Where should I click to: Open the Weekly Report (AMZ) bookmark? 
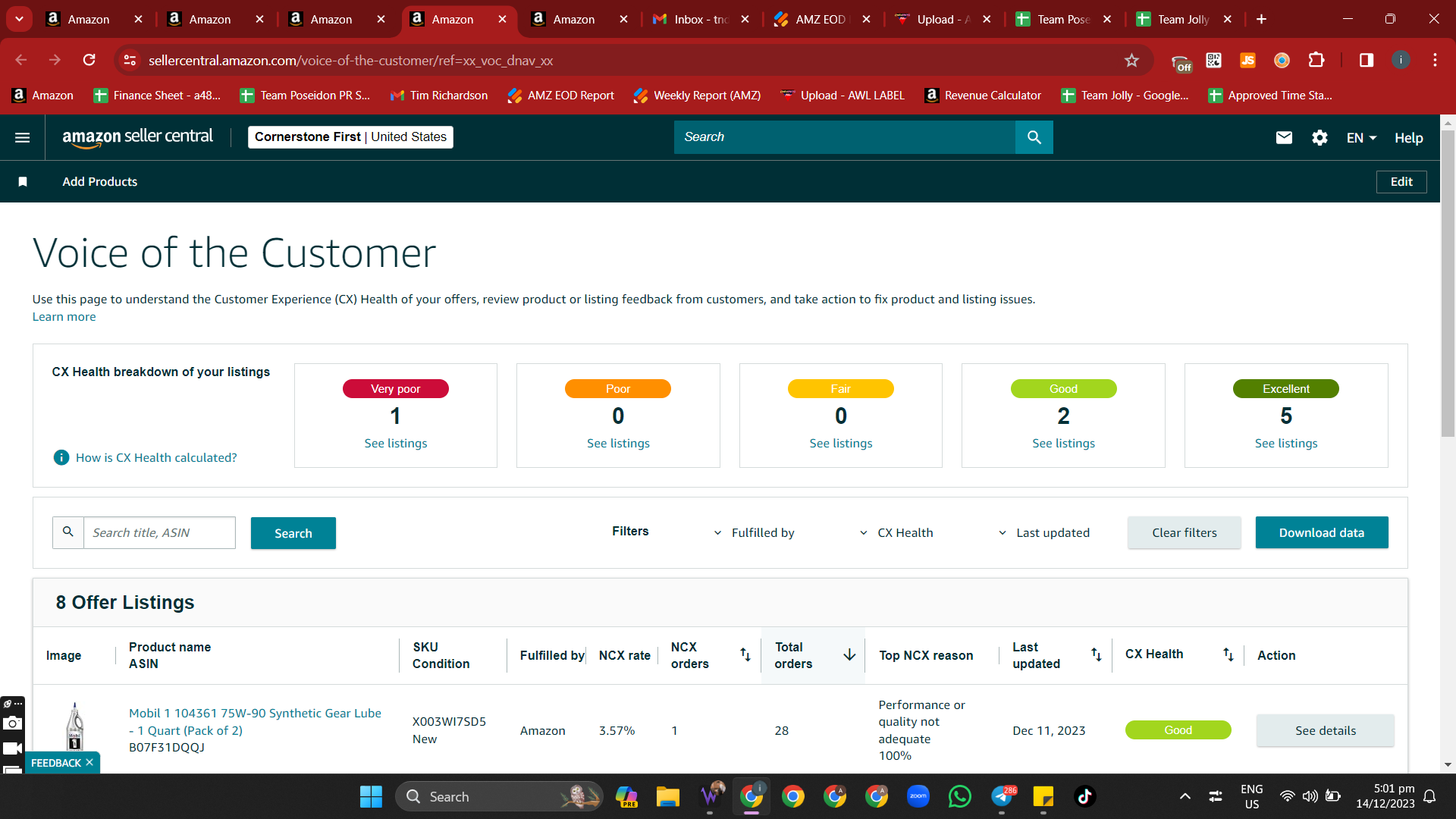[697, 95]
